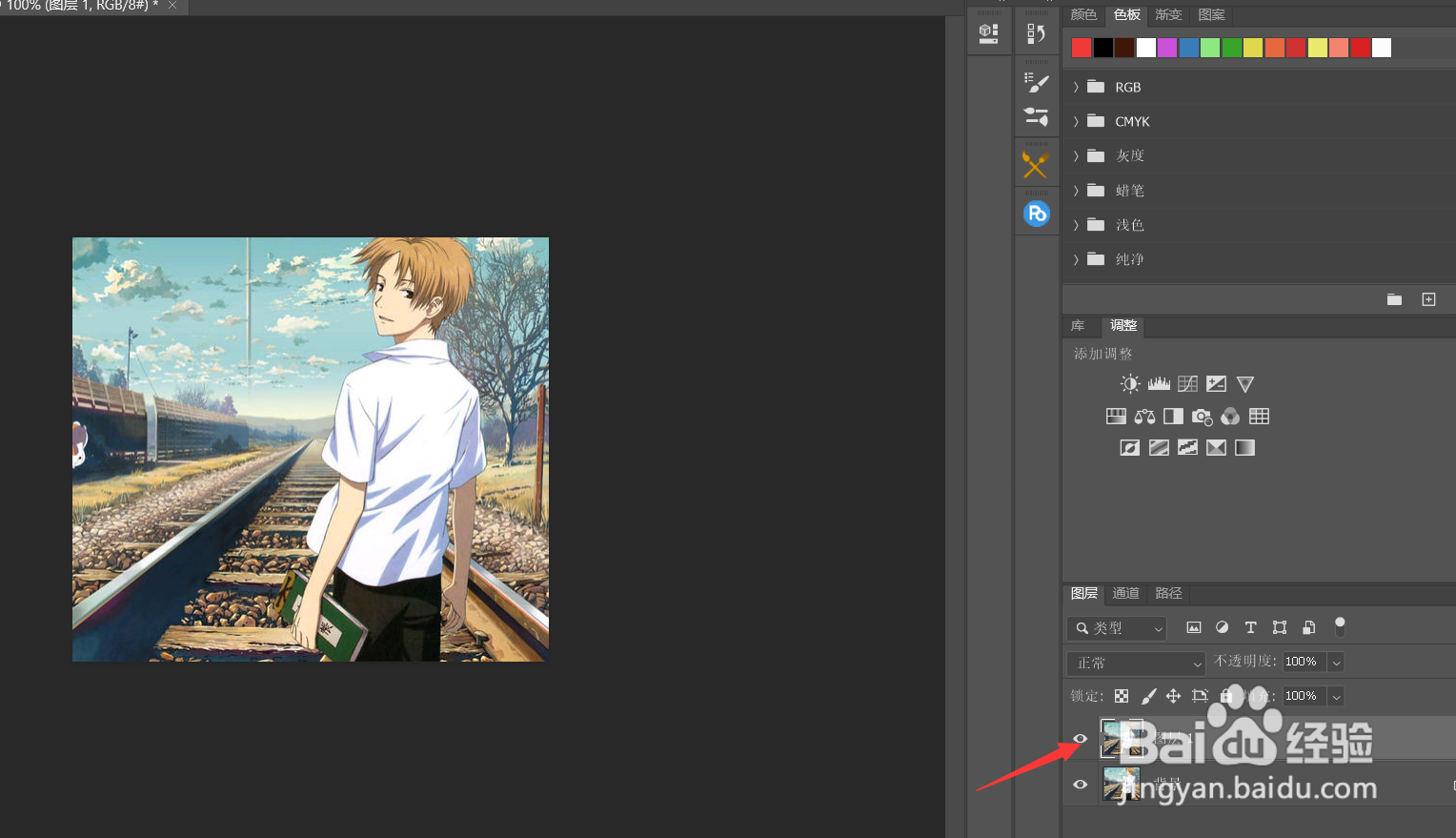Screen dimensions: 1456x838
Task: Add a Color Lookup adjustment
Action: (x=1259, y=417)
